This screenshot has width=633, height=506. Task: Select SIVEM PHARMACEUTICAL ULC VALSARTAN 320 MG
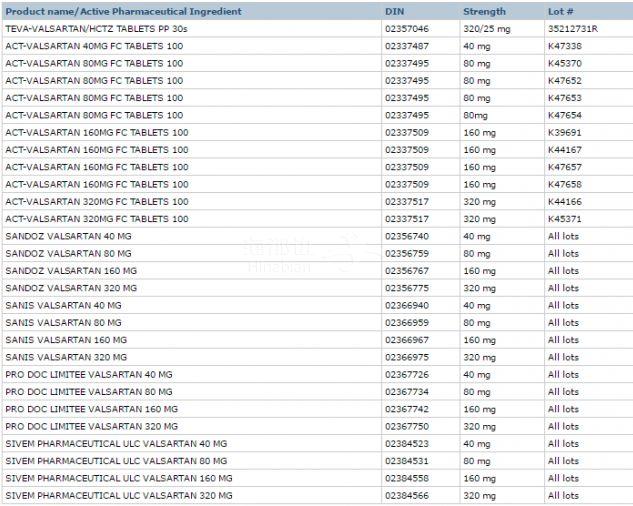[x=119, y=496]
